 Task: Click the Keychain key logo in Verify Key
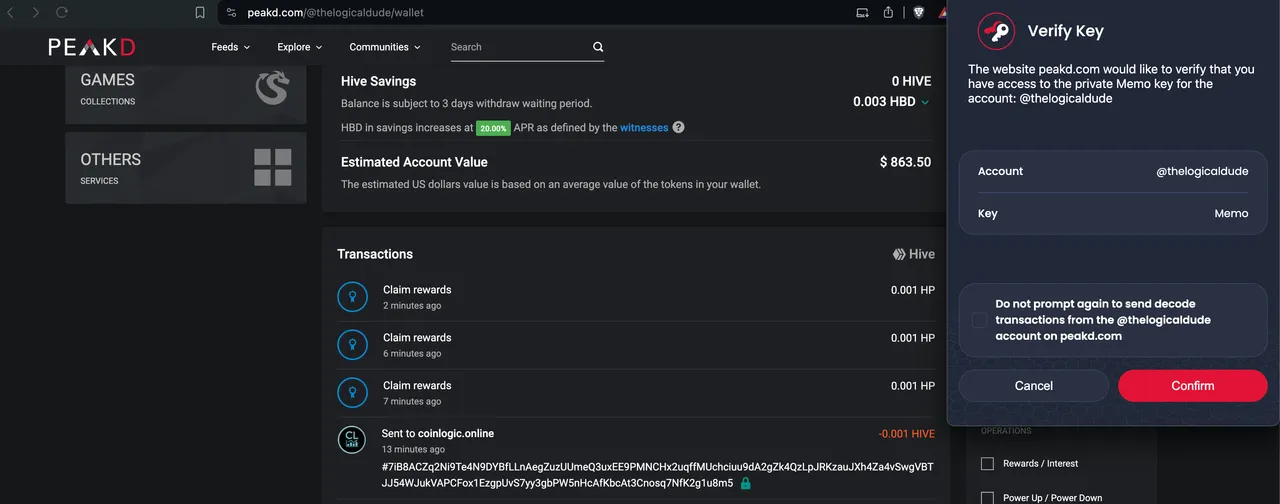pos(996,31)
